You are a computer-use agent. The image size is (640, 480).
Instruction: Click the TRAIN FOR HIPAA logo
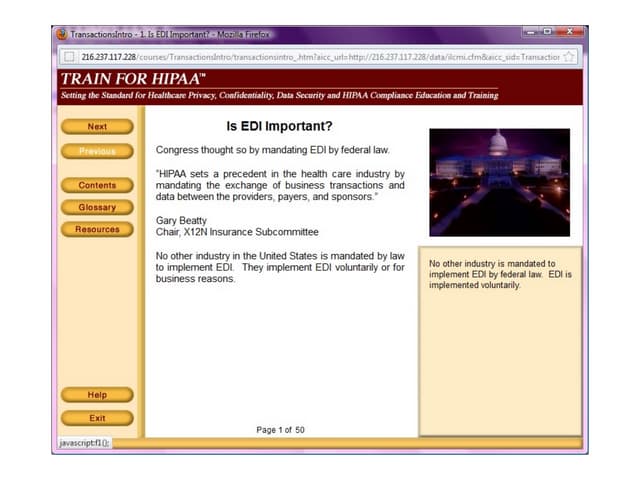133,78
